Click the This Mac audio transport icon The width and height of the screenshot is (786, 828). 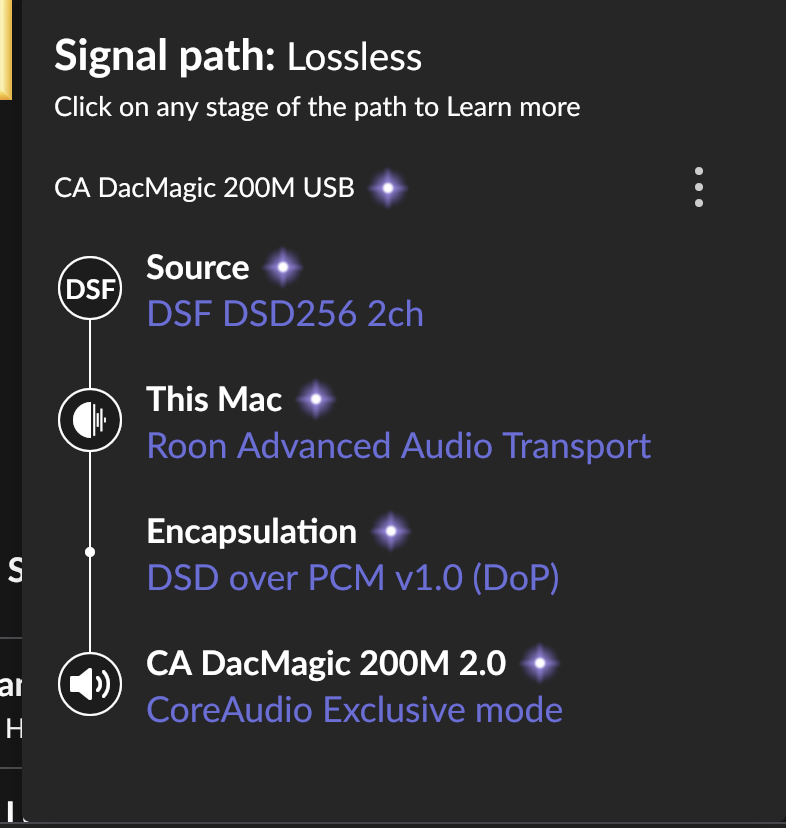90,419
